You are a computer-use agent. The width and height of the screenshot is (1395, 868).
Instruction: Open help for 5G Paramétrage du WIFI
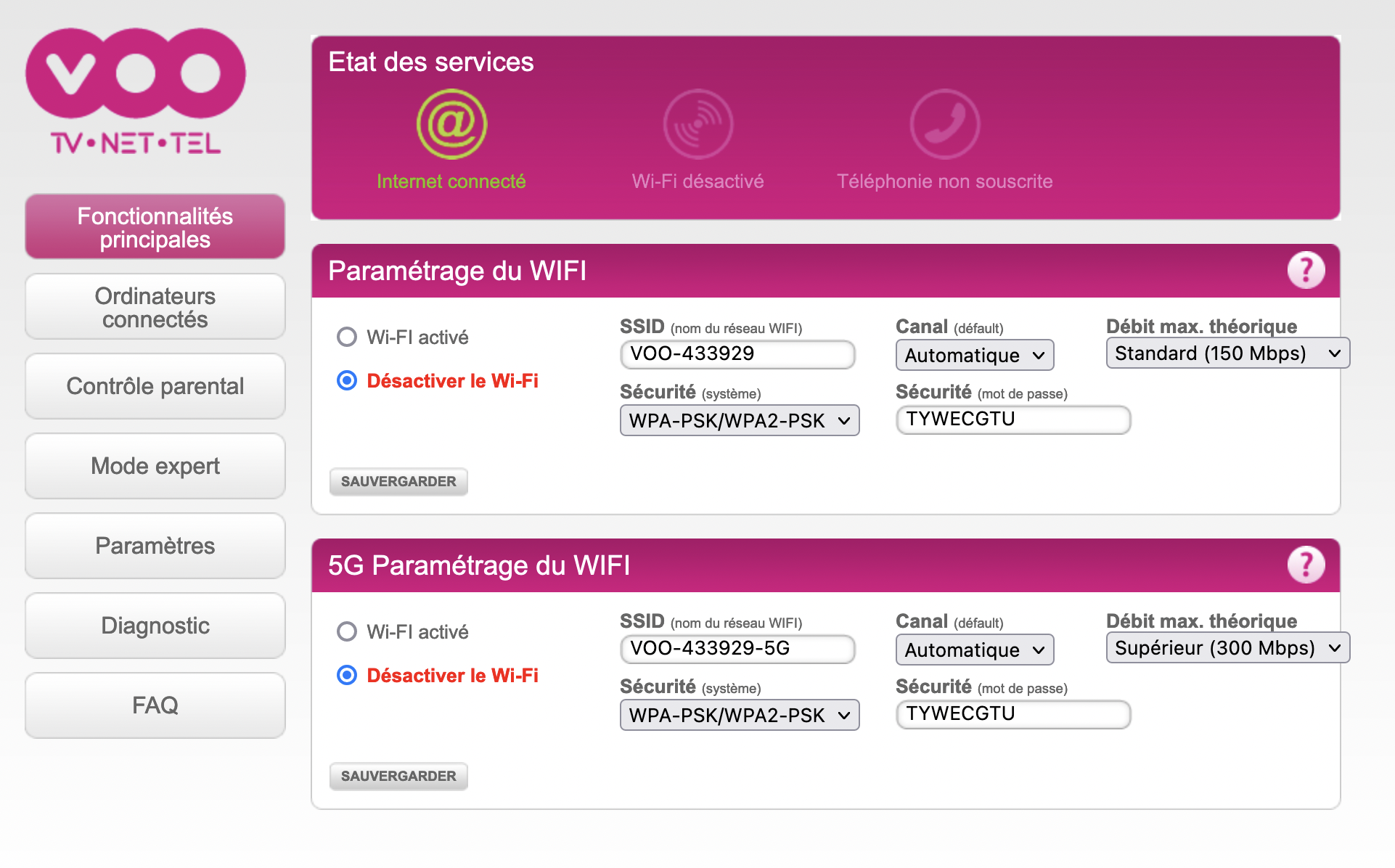[1306, 565]
